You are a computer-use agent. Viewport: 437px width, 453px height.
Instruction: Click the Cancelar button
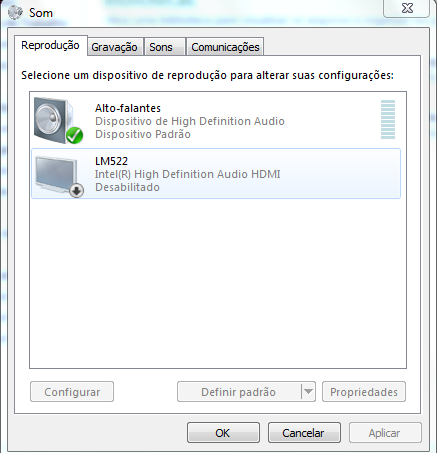click(x=304, y=433)
